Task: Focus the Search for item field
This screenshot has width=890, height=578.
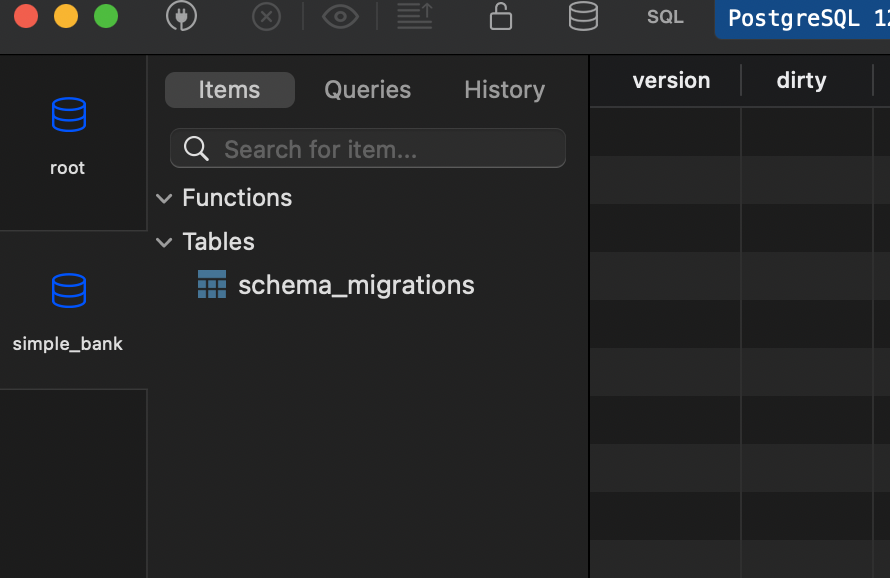Action: pos(368,148)
